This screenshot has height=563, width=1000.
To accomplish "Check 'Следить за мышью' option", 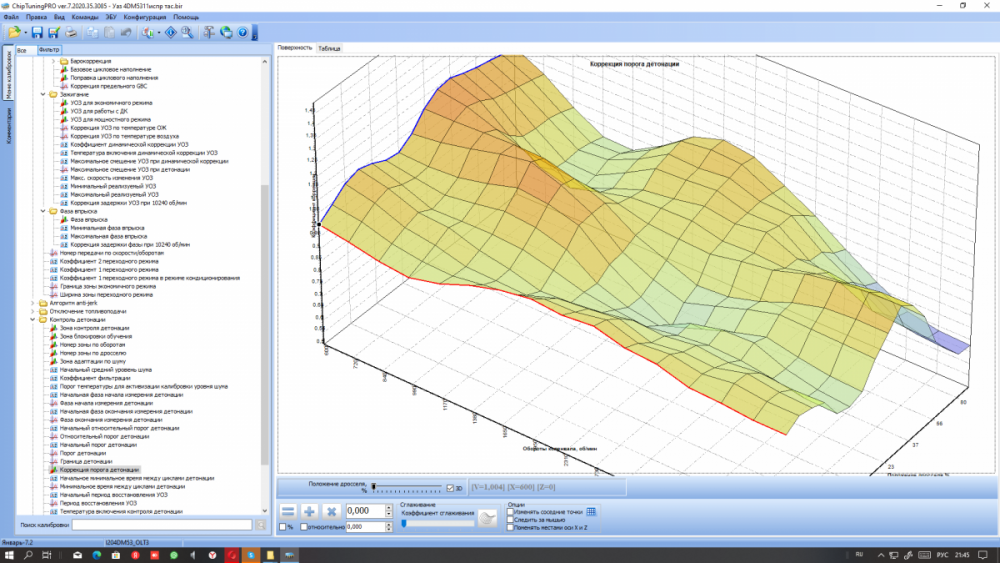I will tap(511, 519).
